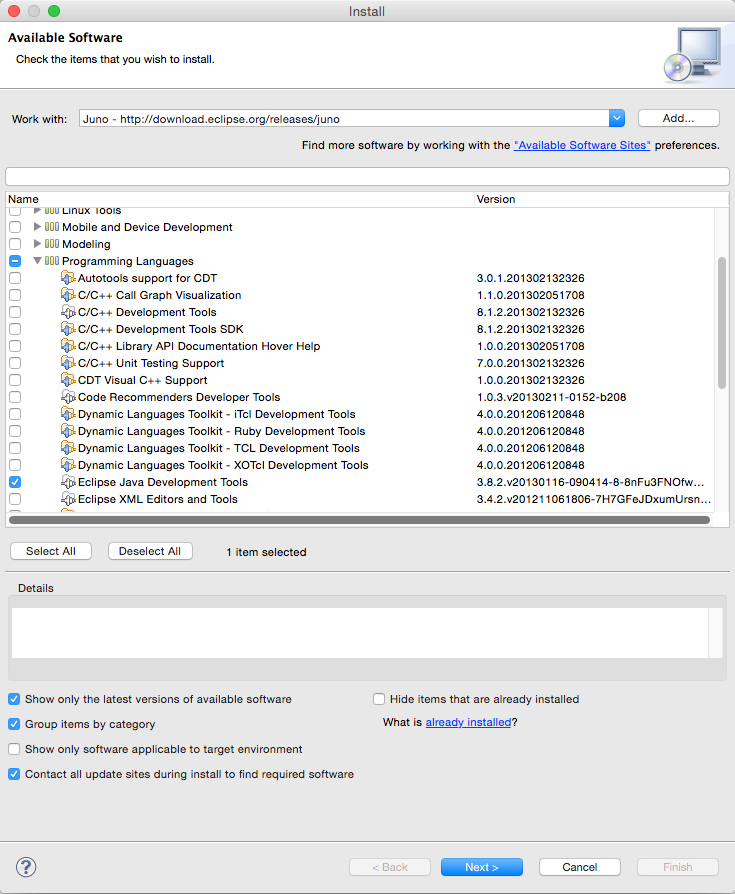Click the Work with site text field

pyautogui.click(x=344, y=119)
